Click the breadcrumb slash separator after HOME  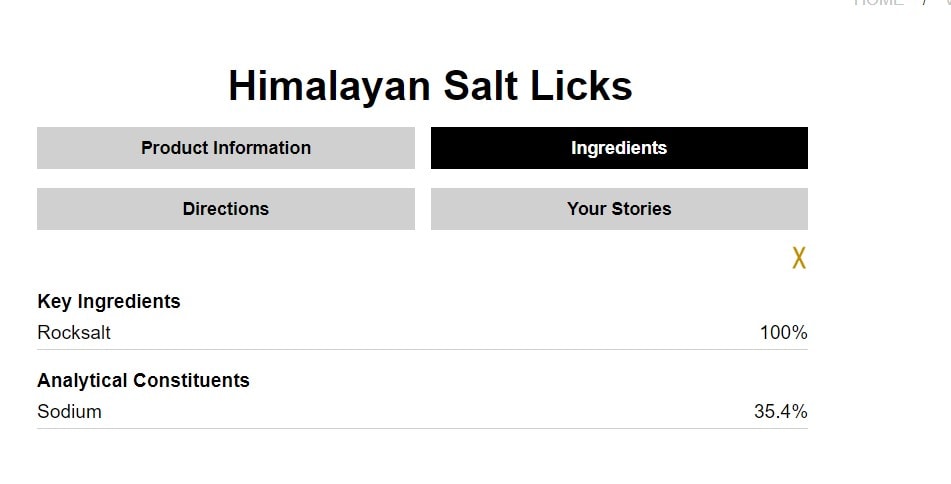tap(924, 3)
